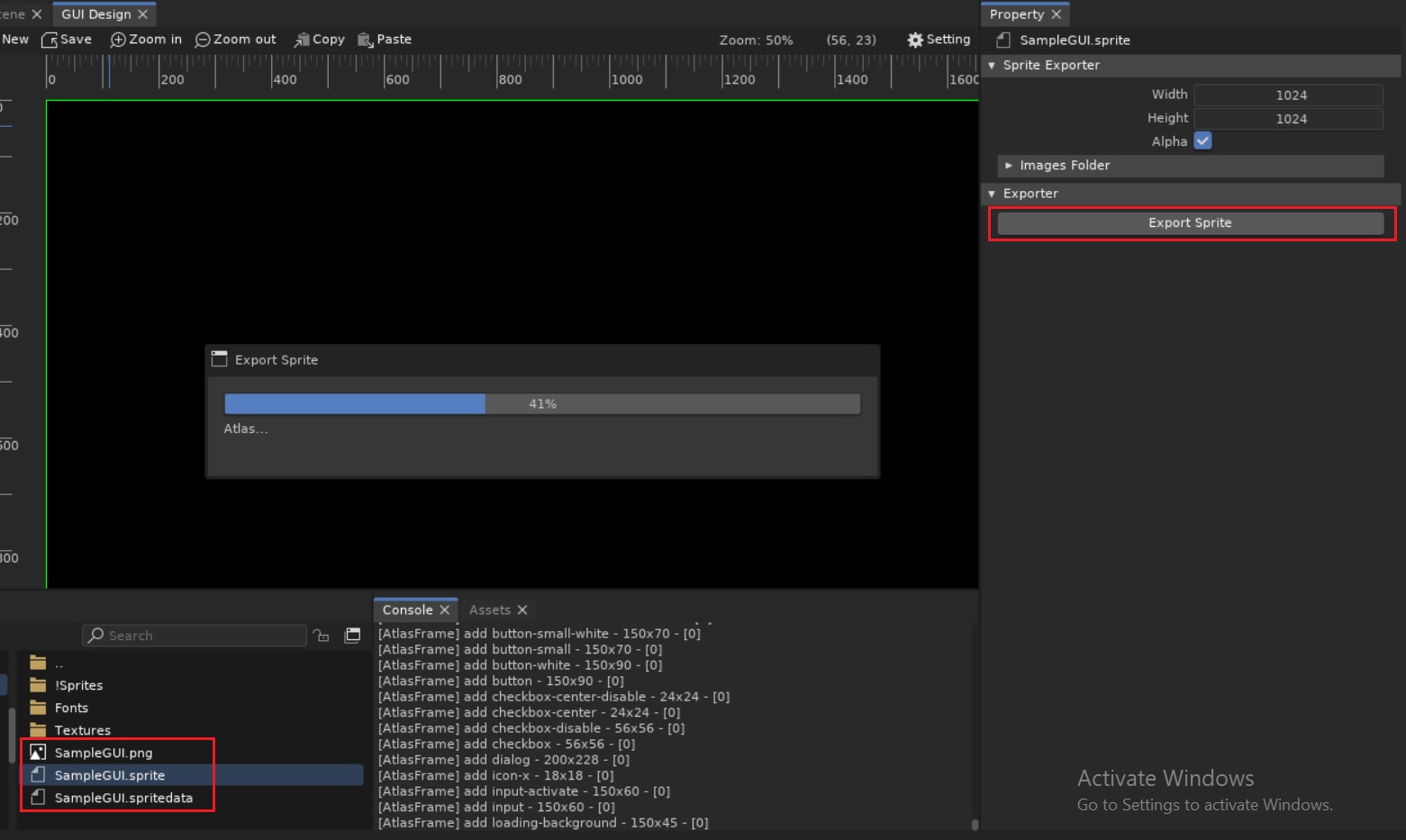
Task: Click the Paste clipboard icon
Action: [x=365, y=40]
